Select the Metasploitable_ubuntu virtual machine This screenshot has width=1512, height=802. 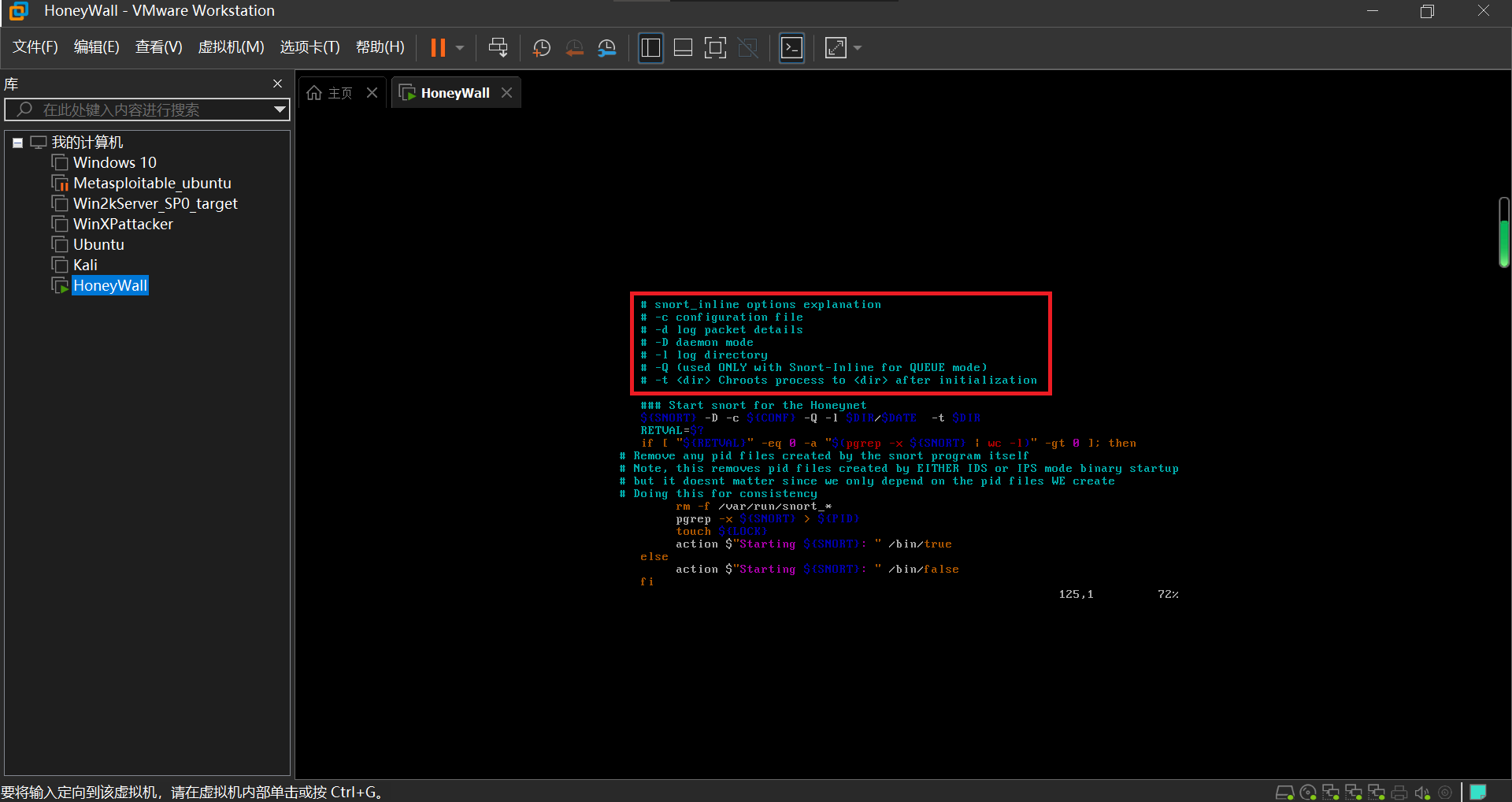[x=152, y=183]
